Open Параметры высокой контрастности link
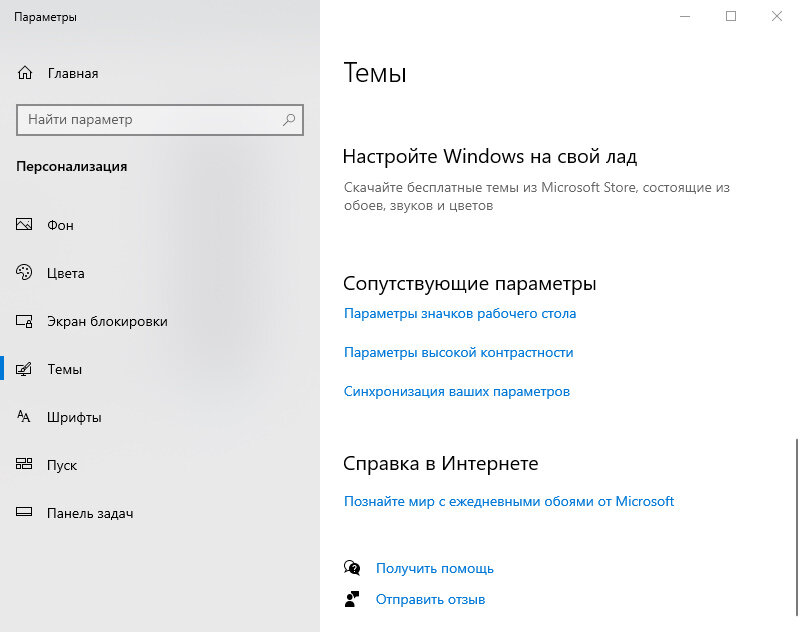Screen dimensions: 800x632 459,352
